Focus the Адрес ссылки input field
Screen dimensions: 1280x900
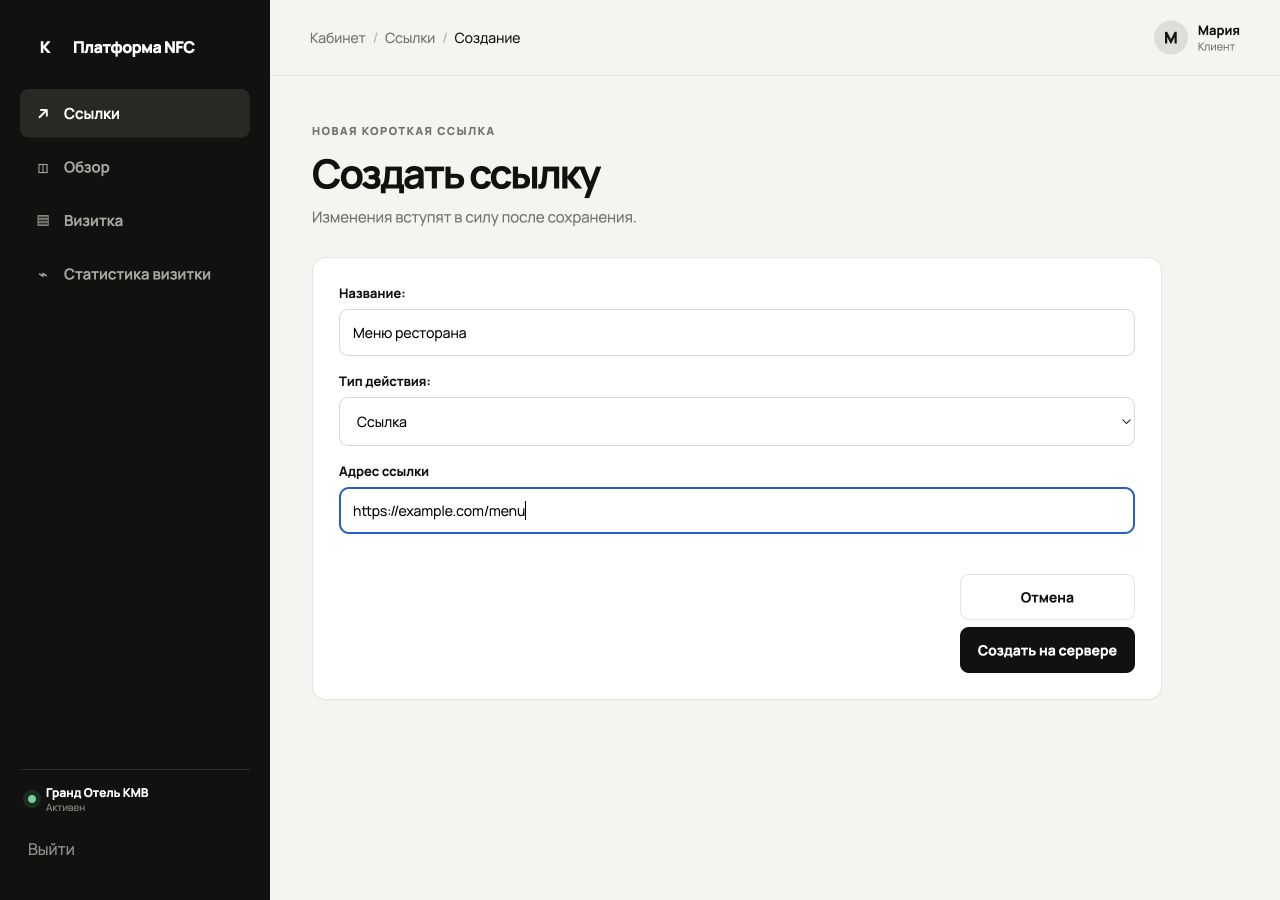(x=737, y=511)
